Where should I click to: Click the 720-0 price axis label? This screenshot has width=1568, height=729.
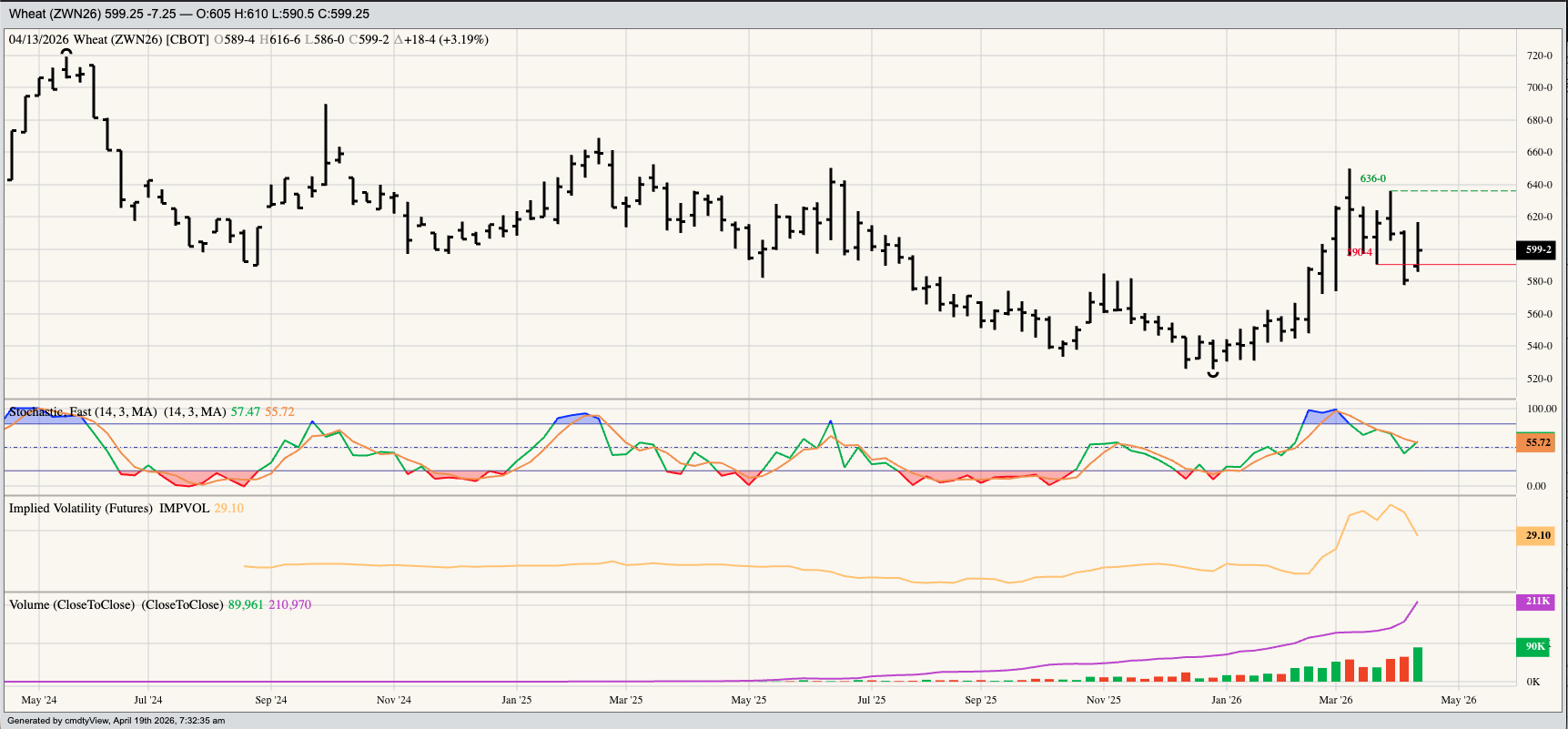coord(1539,56)
